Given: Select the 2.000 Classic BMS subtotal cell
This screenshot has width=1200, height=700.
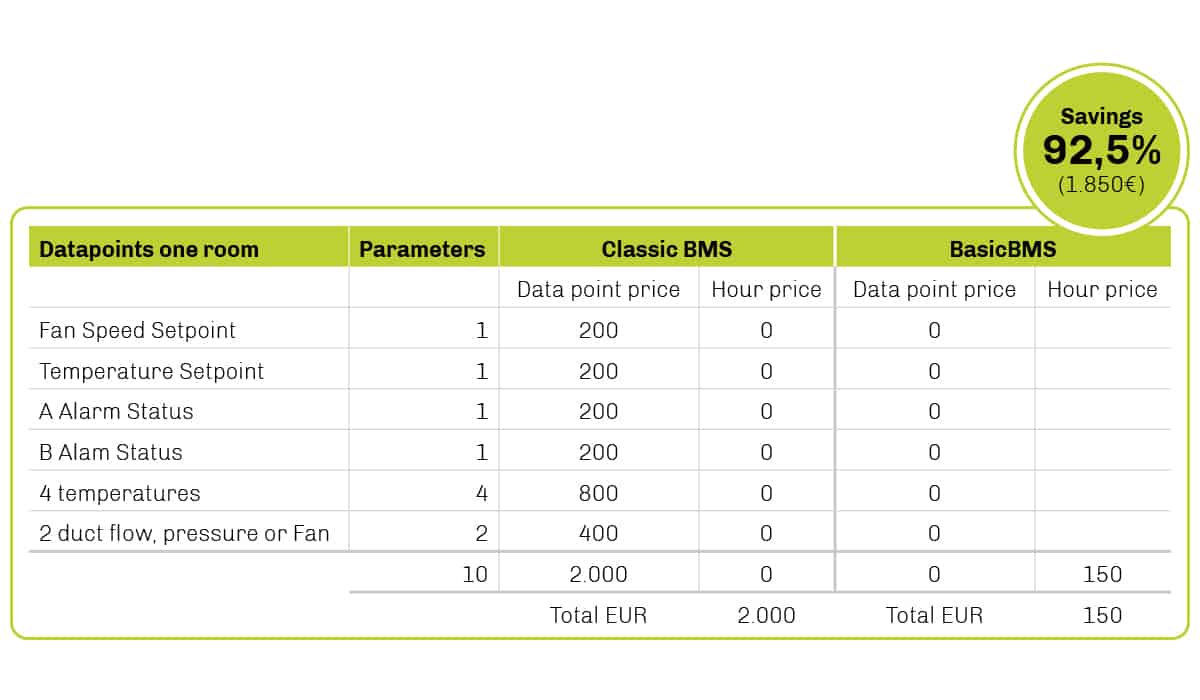Looking at the screenshot, I should (599, 574).
